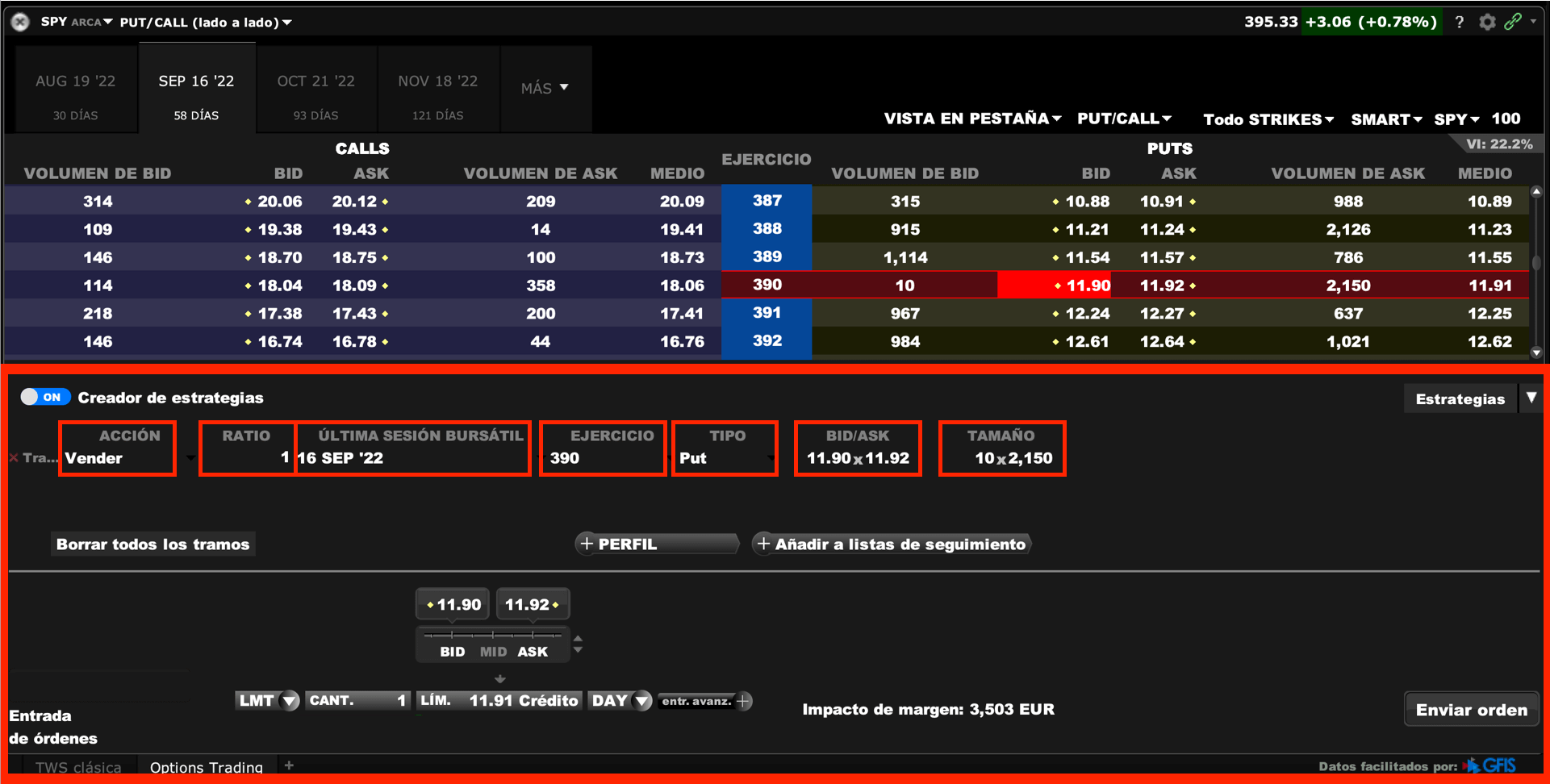This screenshot has height=784, width=1550.
Task: Select the OCT 21 '22 expiration tab
Action: [x=316, y=89]
